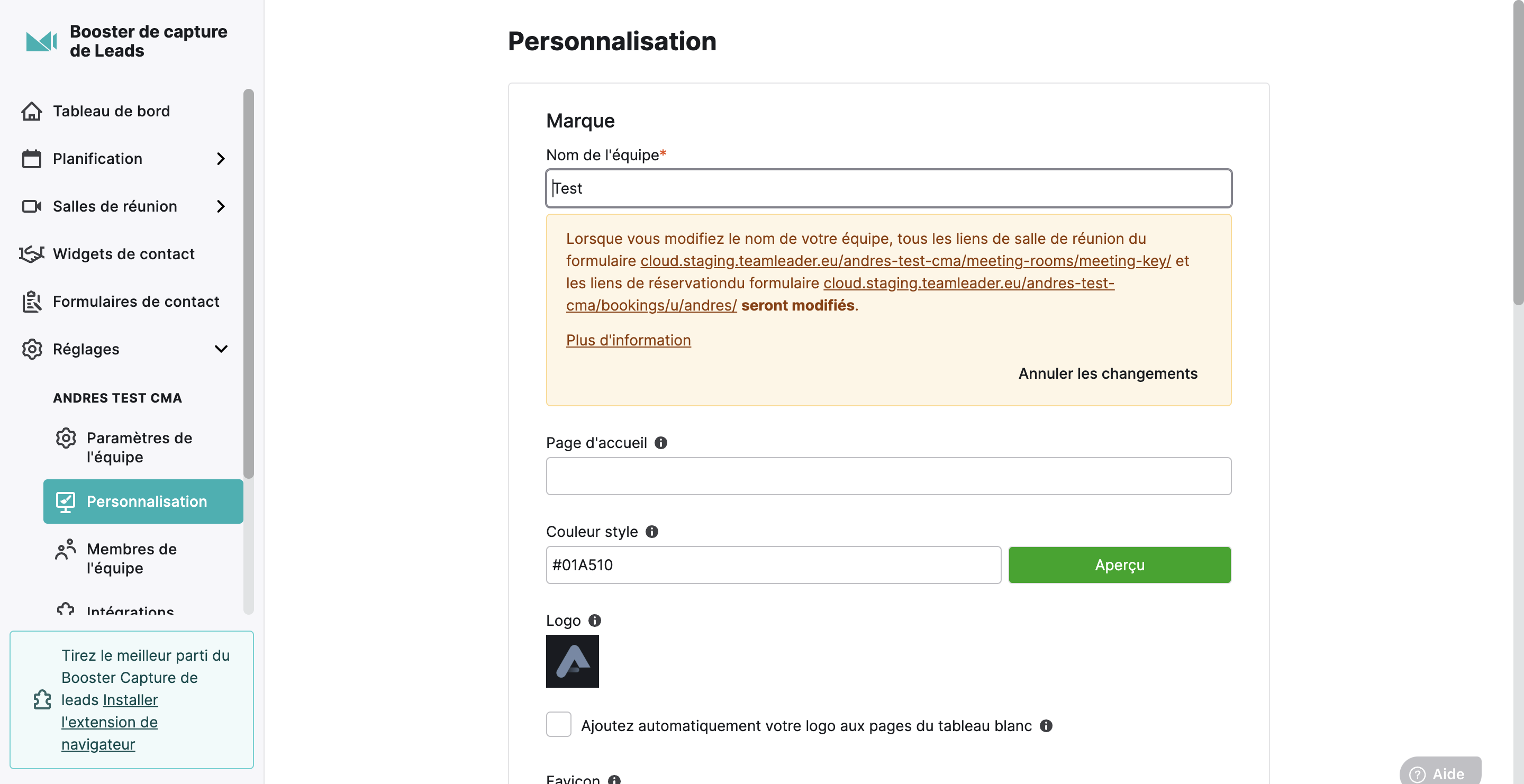The image size is (1524, 784).
Task: Enable automatic logo on whiteboard pages
Action: click(558, 724)
